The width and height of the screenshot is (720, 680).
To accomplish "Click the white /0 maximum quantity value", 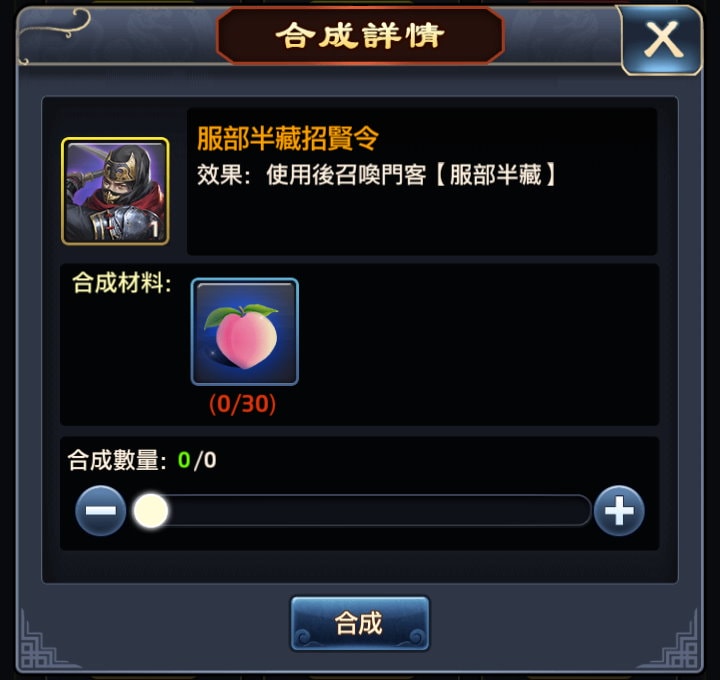I will (x=205, y=460).
